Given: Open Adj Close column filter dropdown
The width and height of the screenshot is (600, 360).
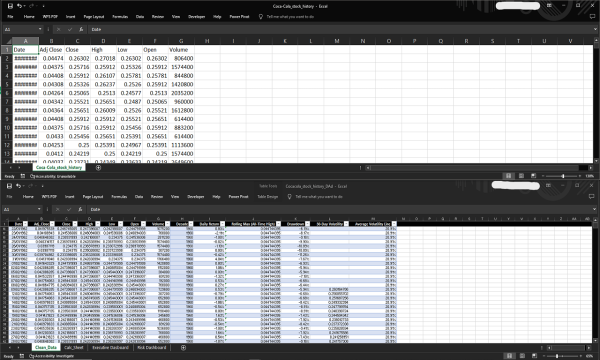Looking at the screenshot, I should coord(52,224).
